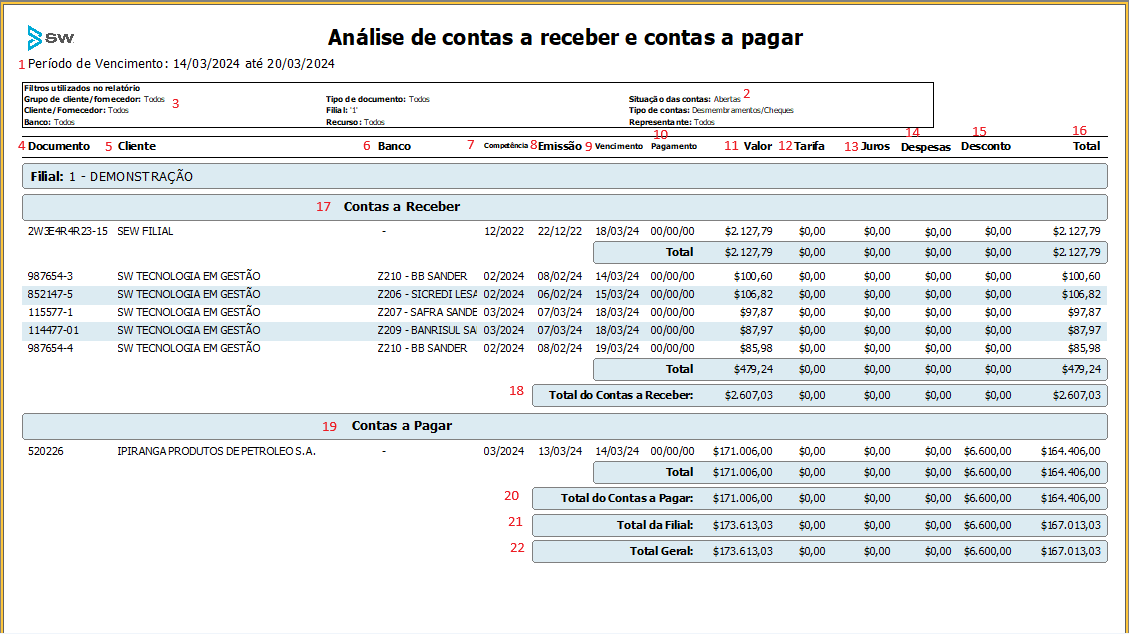The height and width of the screenshot is (634, 1129).
Task: Click Valor '$106,82' in row 852147-5
Action: pyautogui.click(x=753, y=294)
